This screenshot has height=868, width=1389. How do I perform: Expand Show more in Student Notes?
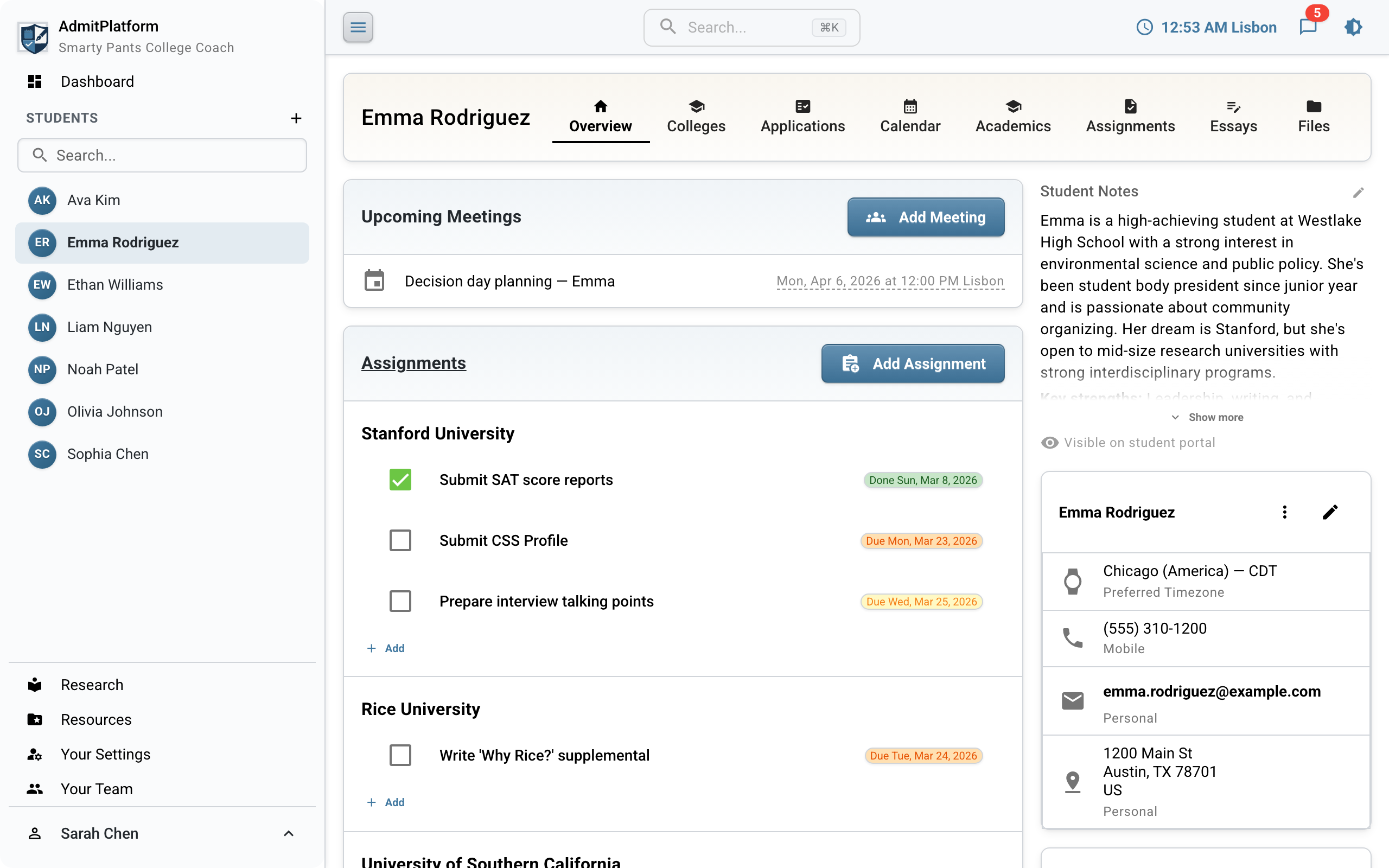click(x=1206, y=417)
